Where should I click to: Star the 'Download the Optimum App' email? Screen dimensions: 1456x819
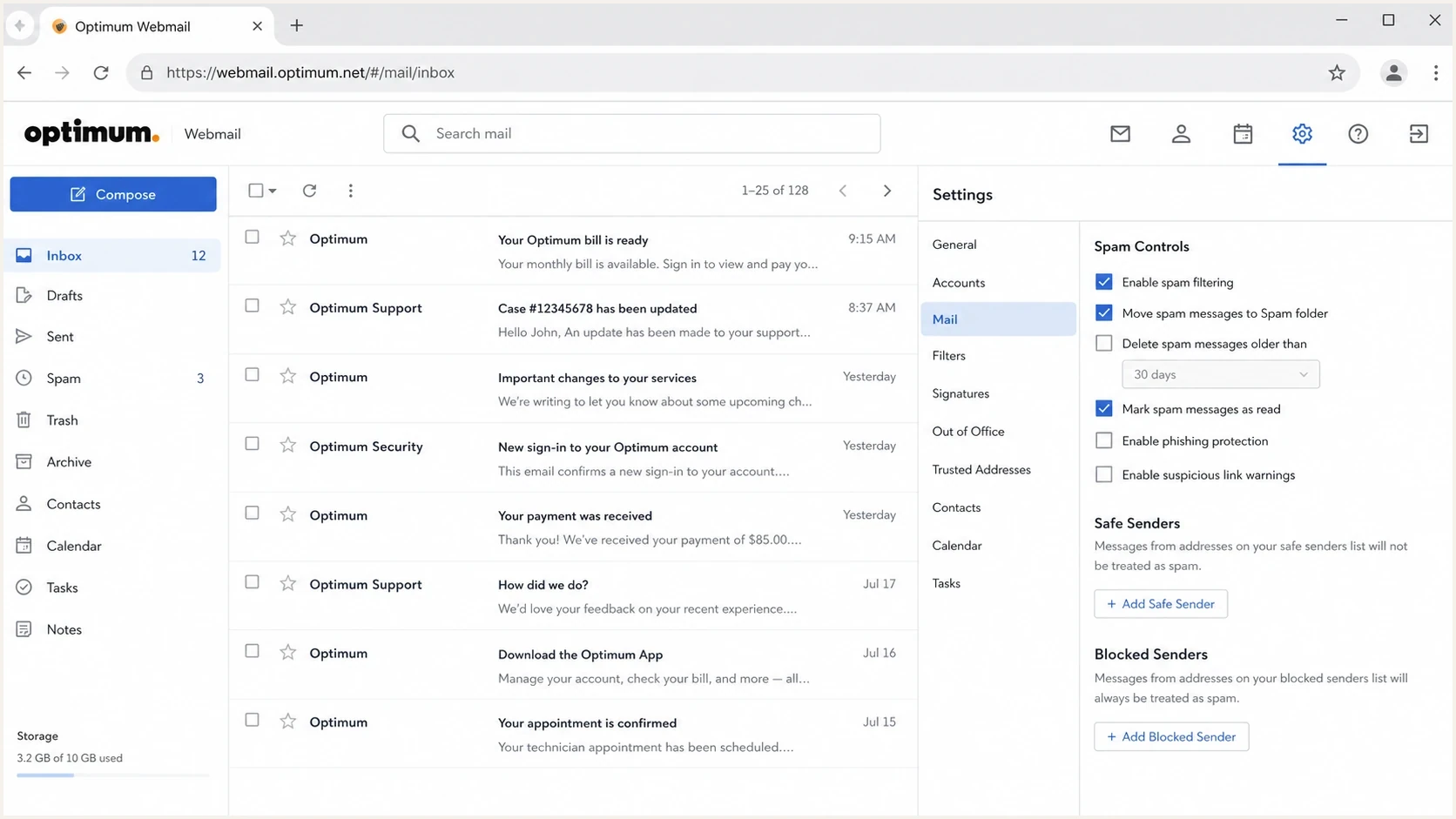click(x=287, y=652)
